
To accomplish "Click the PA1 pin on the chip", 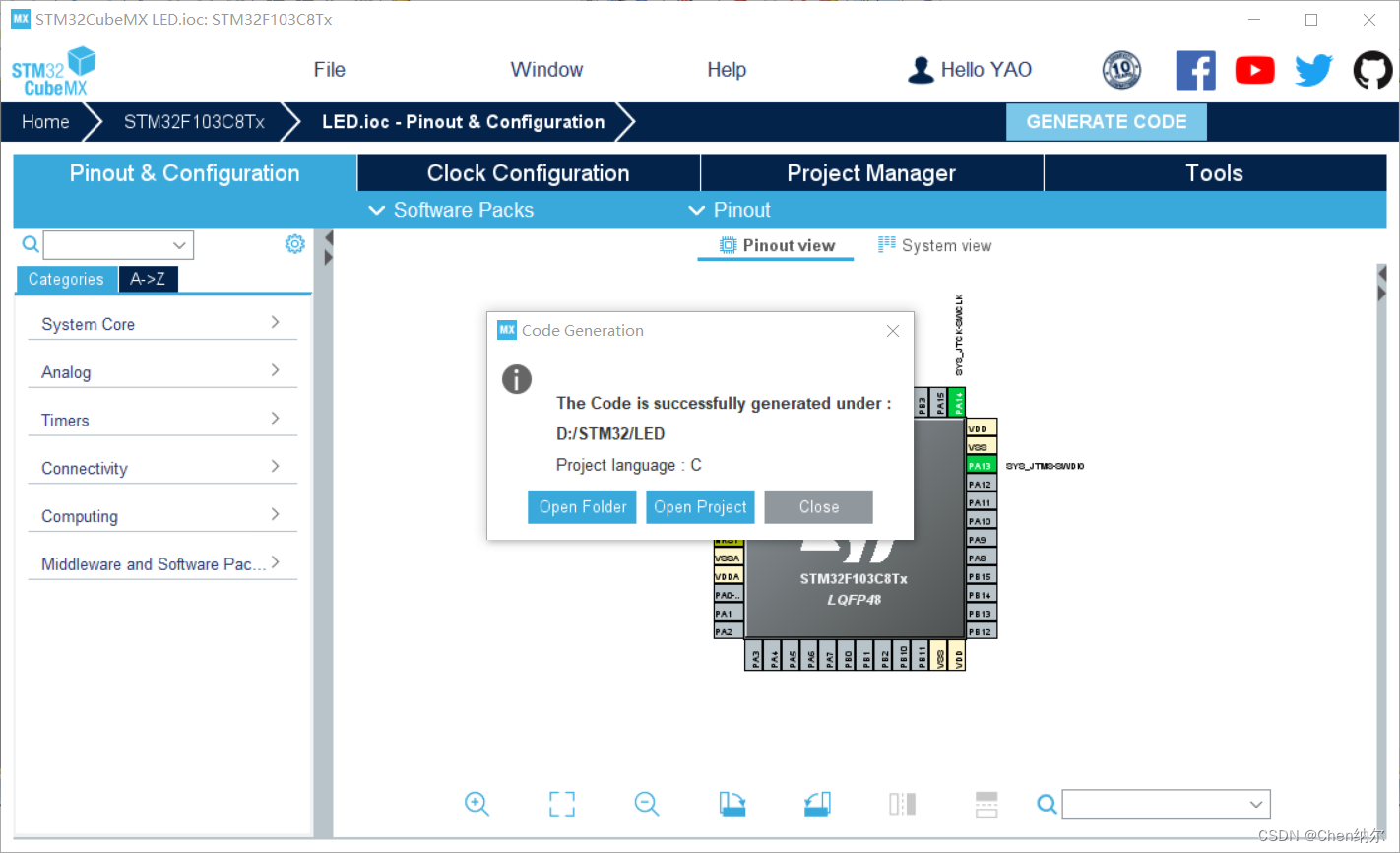I will click(729, 614).
